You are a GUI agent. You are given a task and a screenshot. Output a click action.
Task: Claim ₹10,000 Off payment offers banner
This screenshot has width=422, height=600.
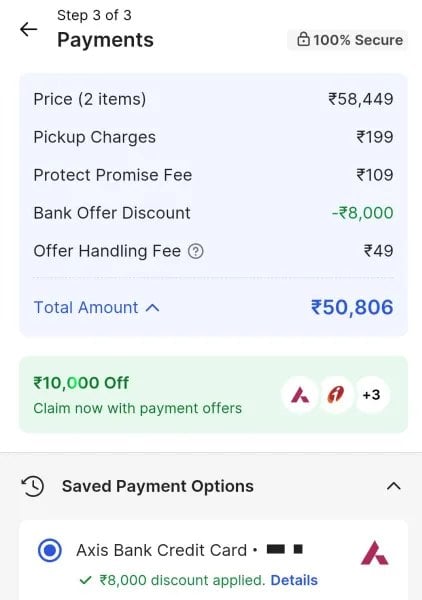213,395
